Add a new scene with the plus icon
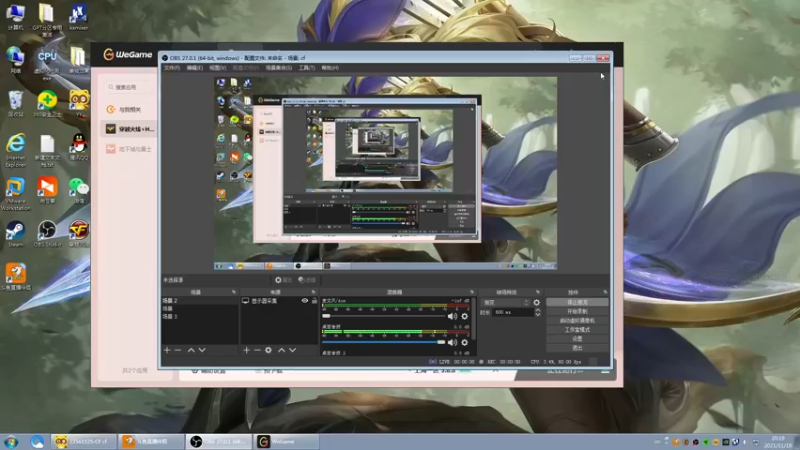Image resolution: width=800 pixels, height=450 pixels. click(167, 350)
